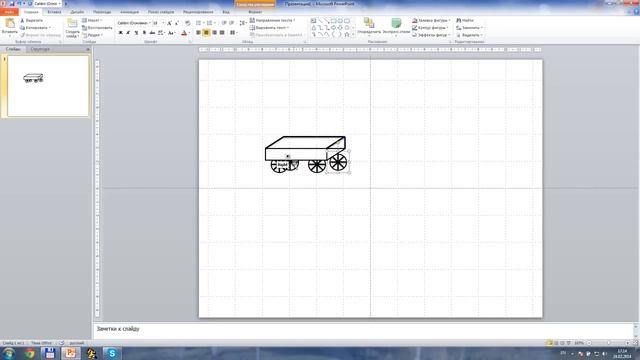This screenshot has height=360, width=640.
Task: Switch to the Animations (Анимация) tab
Action: coord(129,12)
